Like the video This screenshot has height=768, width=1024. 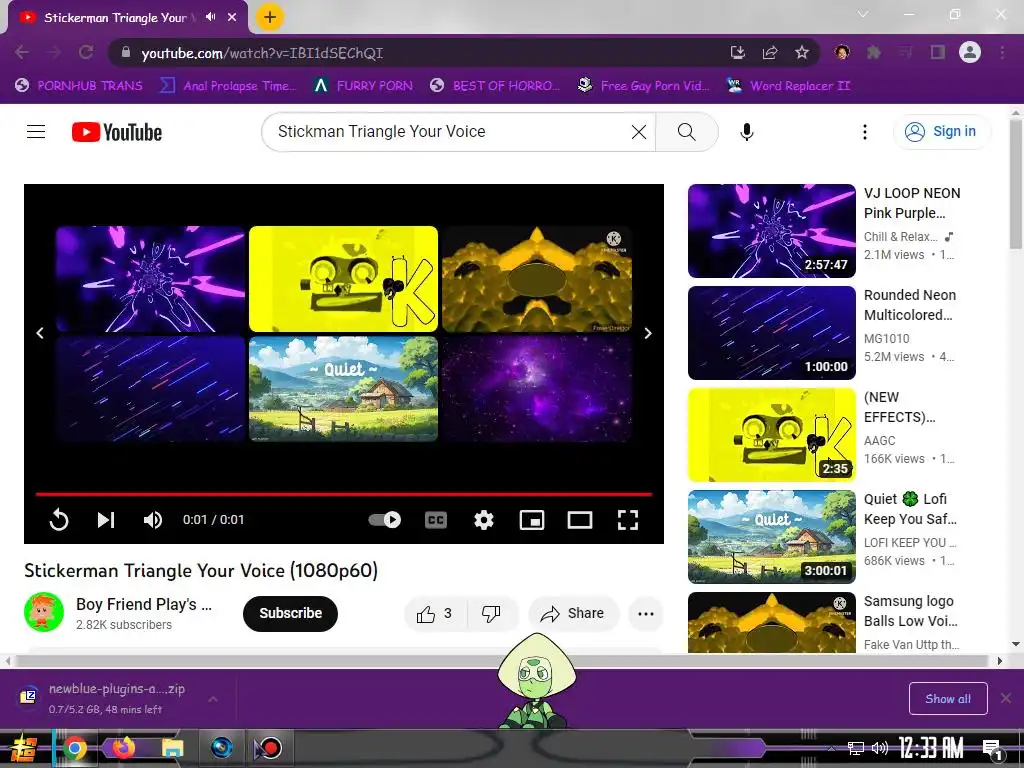pos(435,613)
